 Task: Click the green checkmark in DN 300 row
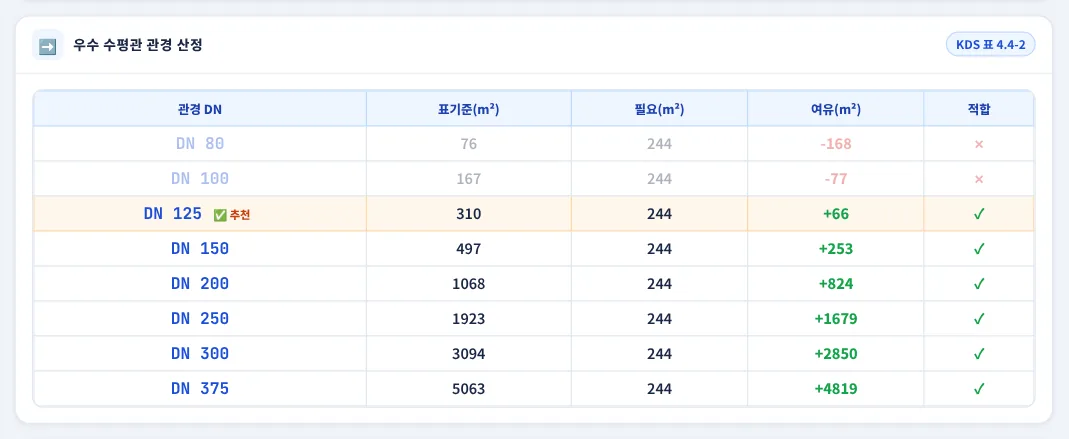[x=979, y=354]
